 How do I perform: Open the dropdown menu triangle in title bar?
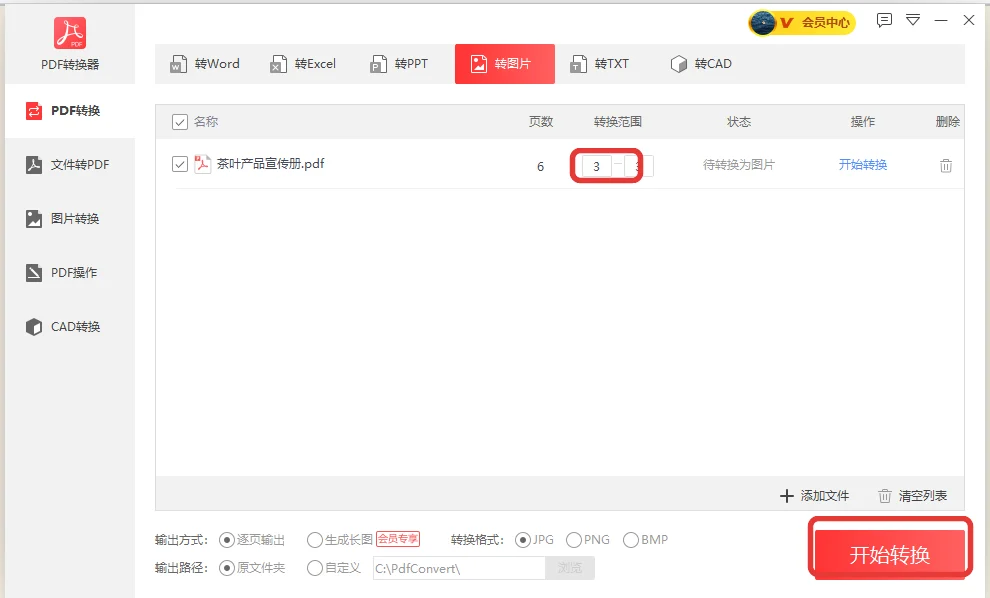click(x=913, y=20)
